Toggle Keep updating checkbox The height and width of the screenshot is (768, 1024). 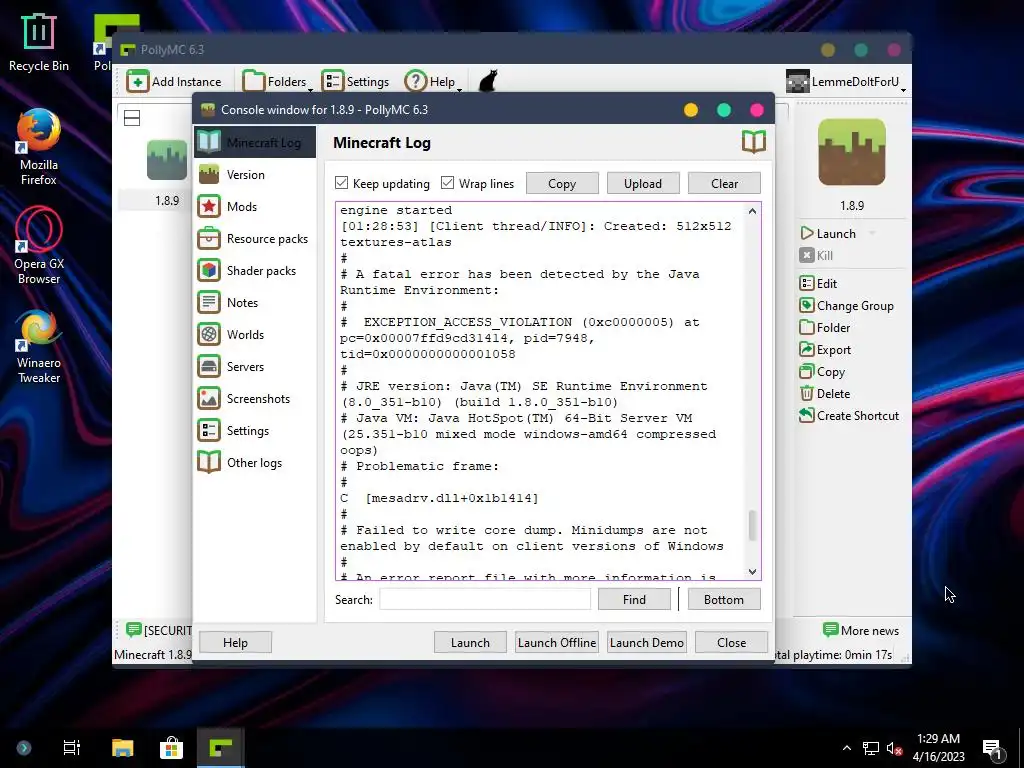342,183
